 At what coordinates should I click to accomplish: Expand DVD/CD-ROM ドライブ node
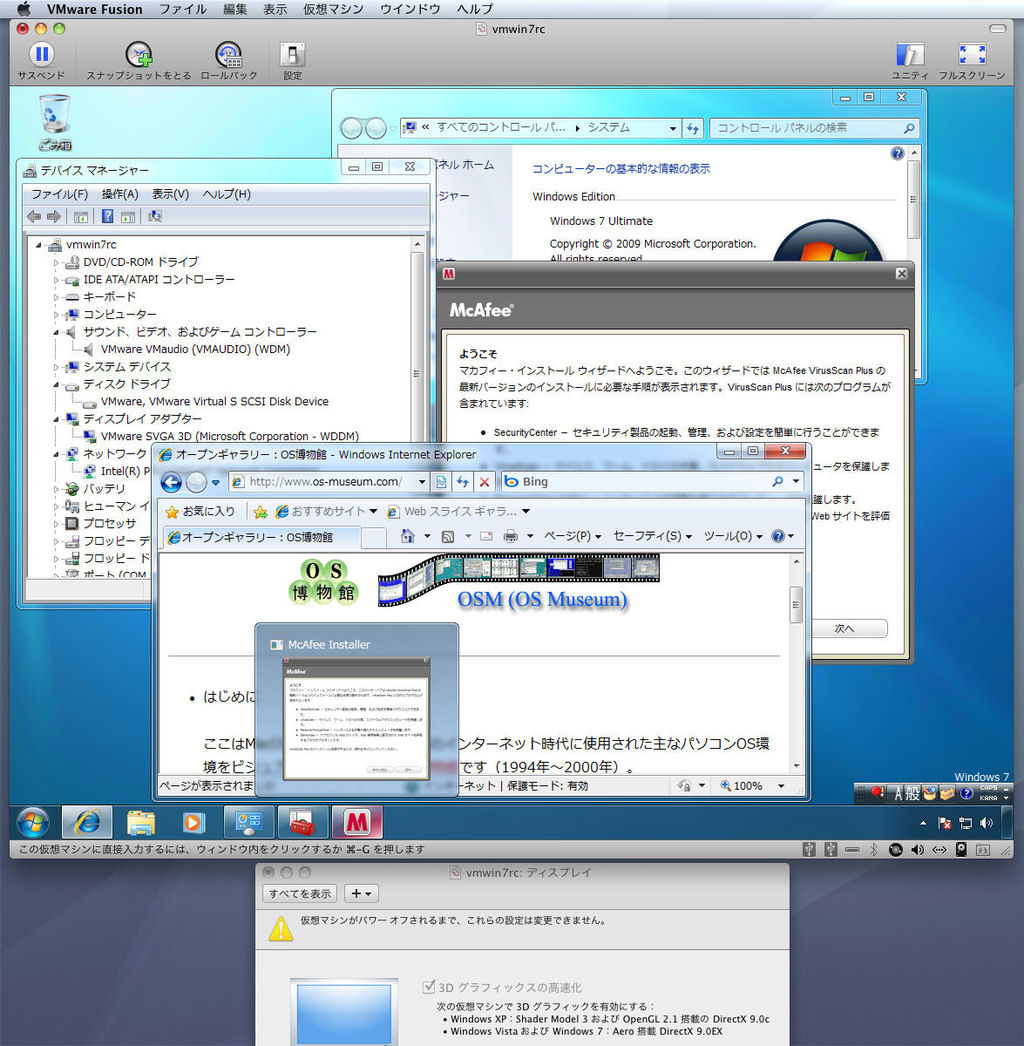click(x=57, y=262)
